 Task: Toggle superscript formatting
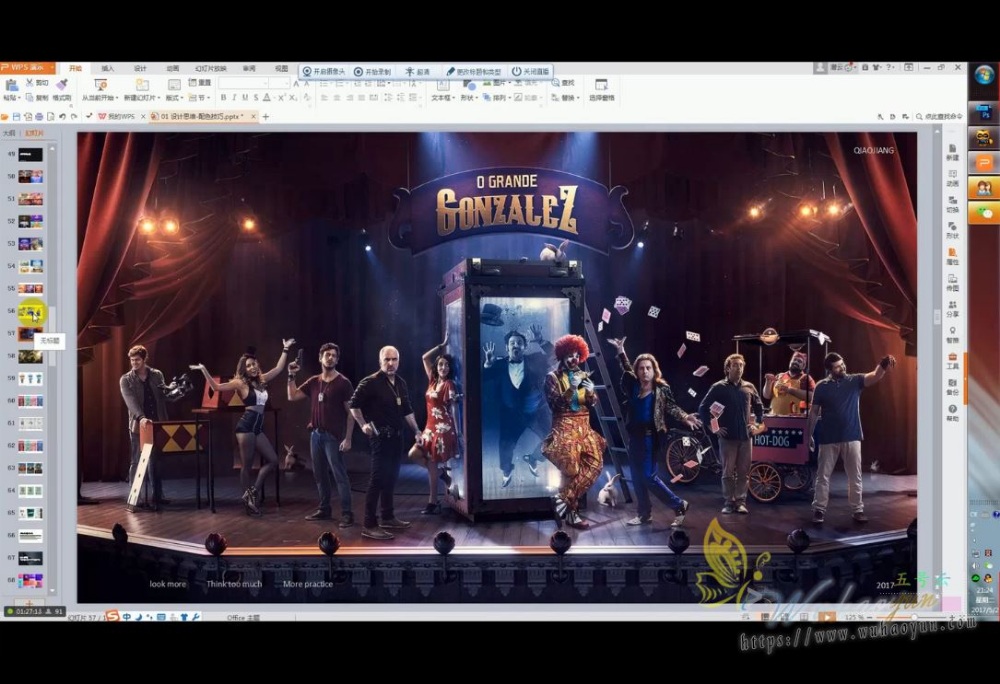pos(281,98)
